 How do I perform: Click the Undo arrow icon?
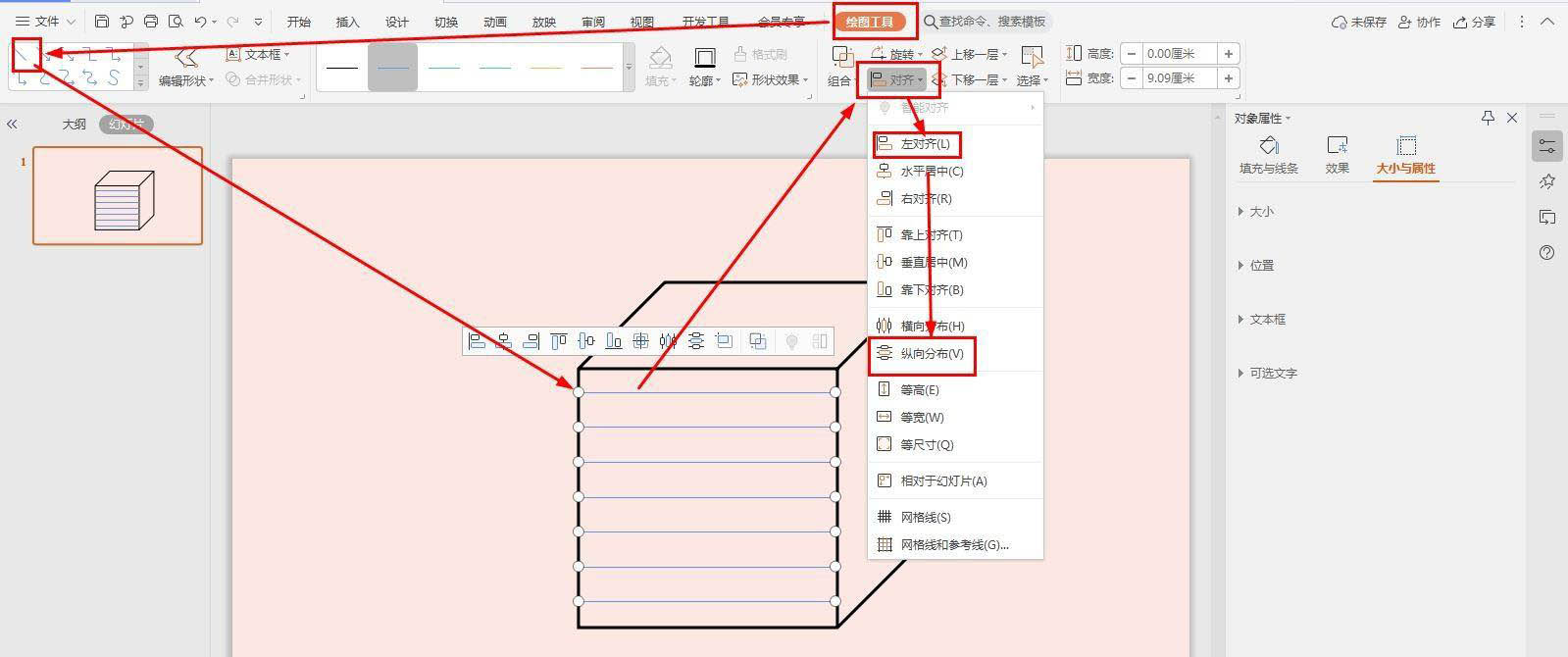click(x=200, y=21)
